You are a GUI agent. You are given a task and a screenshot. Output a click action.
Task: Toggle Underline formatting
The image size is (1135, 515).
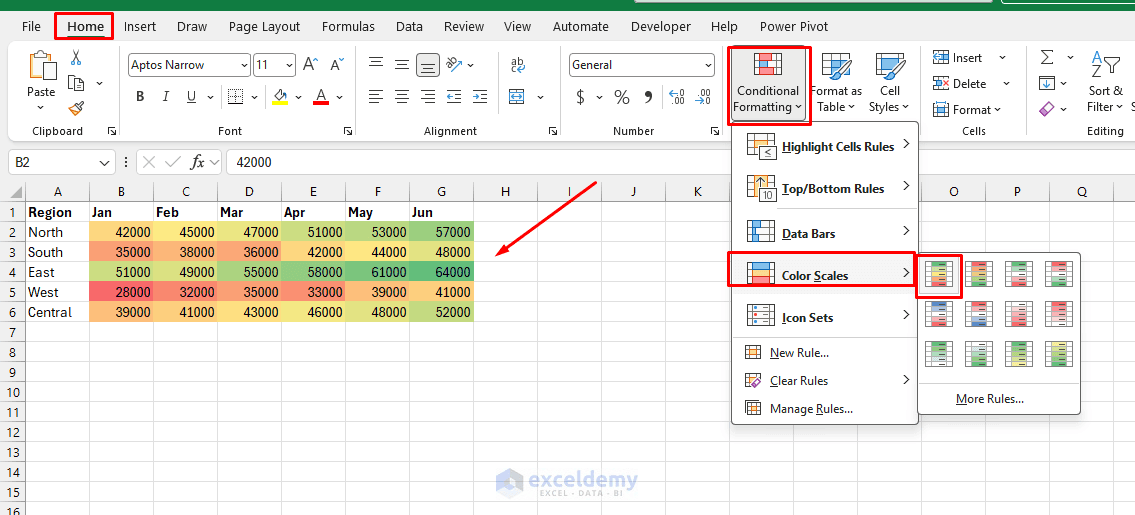[191, 96]
